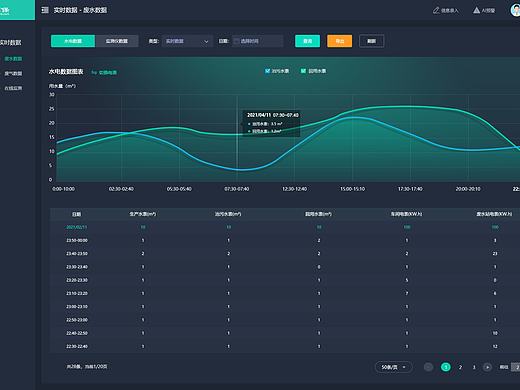The height and width of the screenshot is (390, 520).
Task: Click the 02:30-02:40 chart axis label
Action: 121,189
